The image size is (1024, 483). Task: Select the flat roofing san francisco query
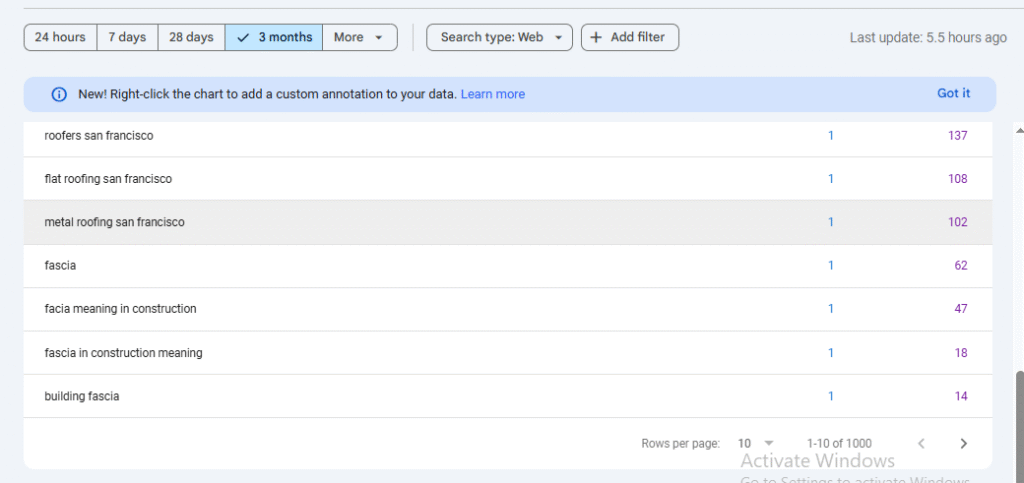[x=108, y=179]
